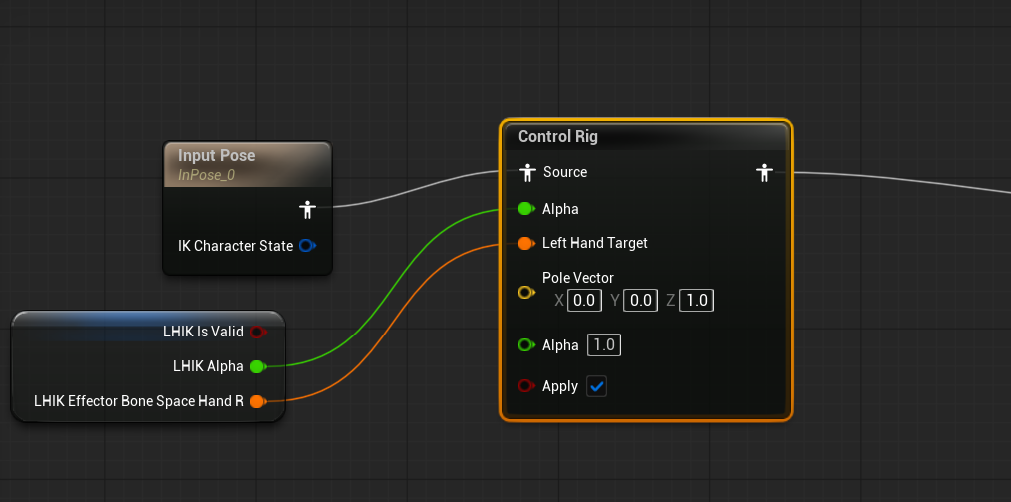Viewport: 1011px width, 502px height.
Task: Click the Left Hand Target label
Action: pyautogui.click(x=594, y=243)
